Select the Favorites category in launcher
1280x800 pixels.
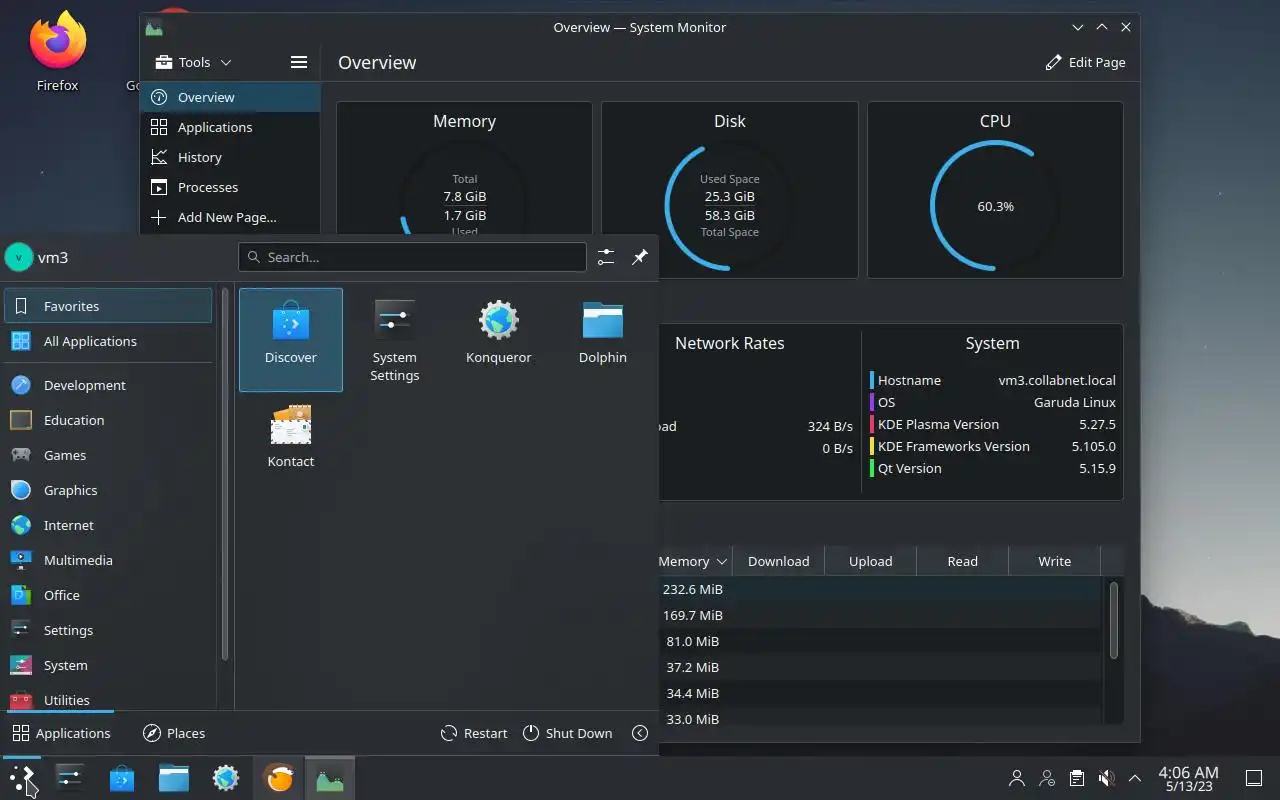point(109,306)
